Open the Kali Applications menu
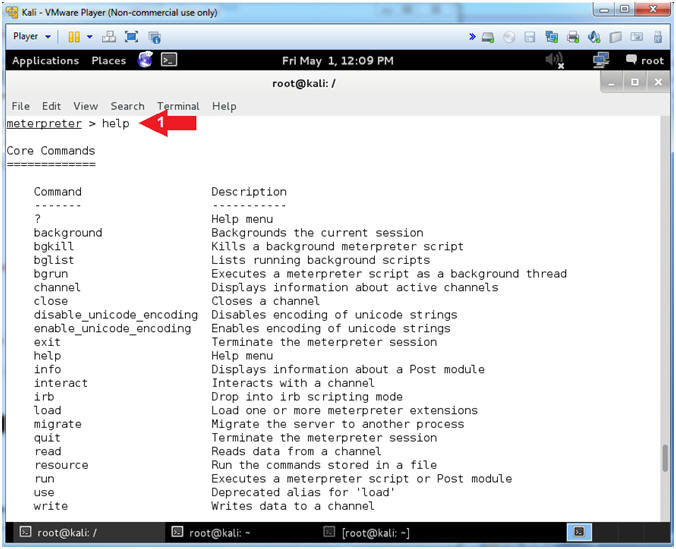This screenshot has width=676, height=549. click(45, 61)
